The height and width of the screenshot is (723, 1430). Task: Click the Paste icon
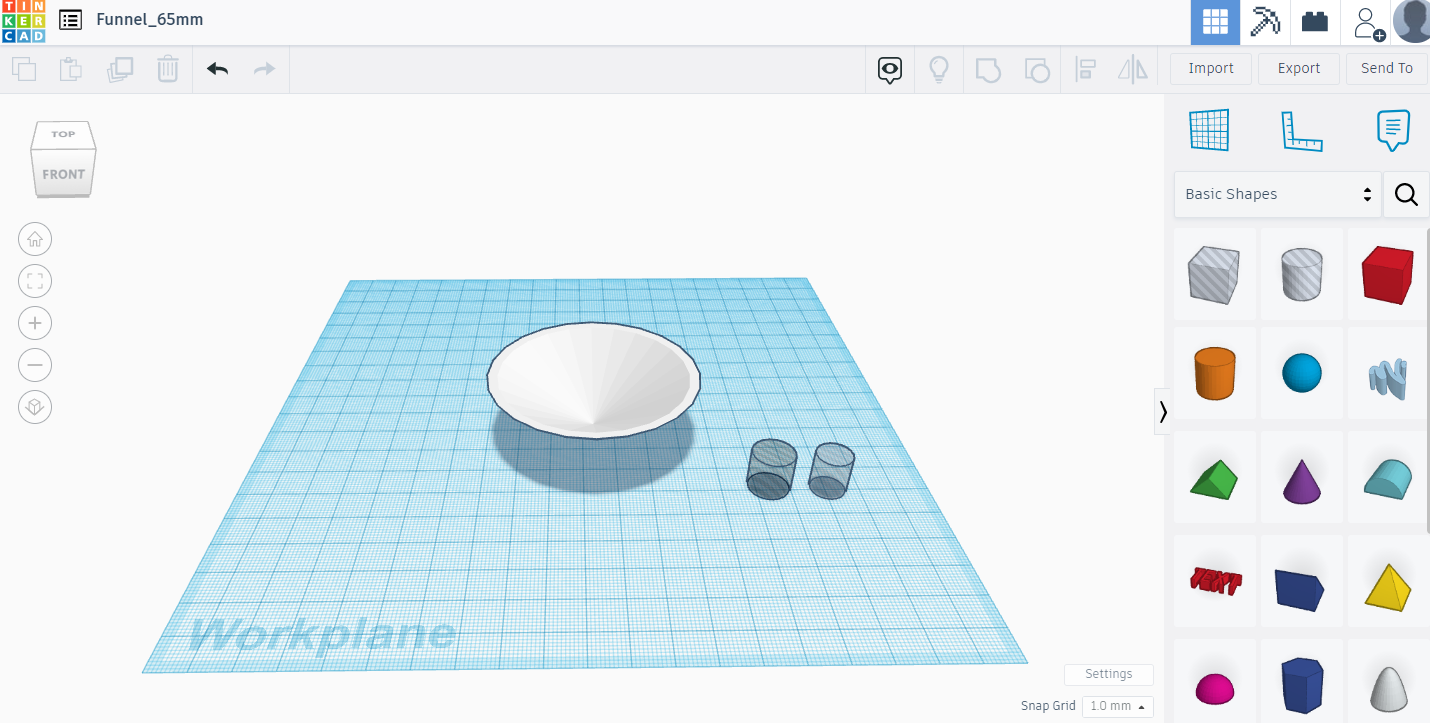tap(71, 69)
